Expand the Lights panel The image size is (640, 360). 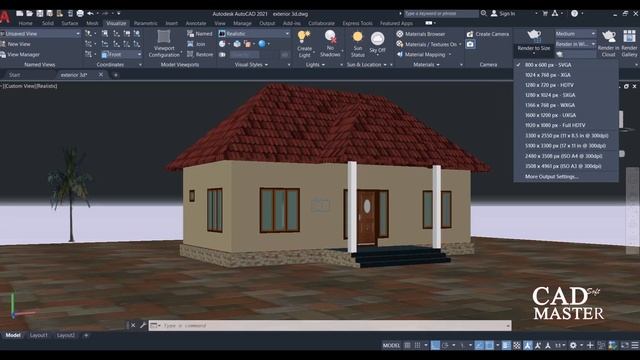[315, 64]
